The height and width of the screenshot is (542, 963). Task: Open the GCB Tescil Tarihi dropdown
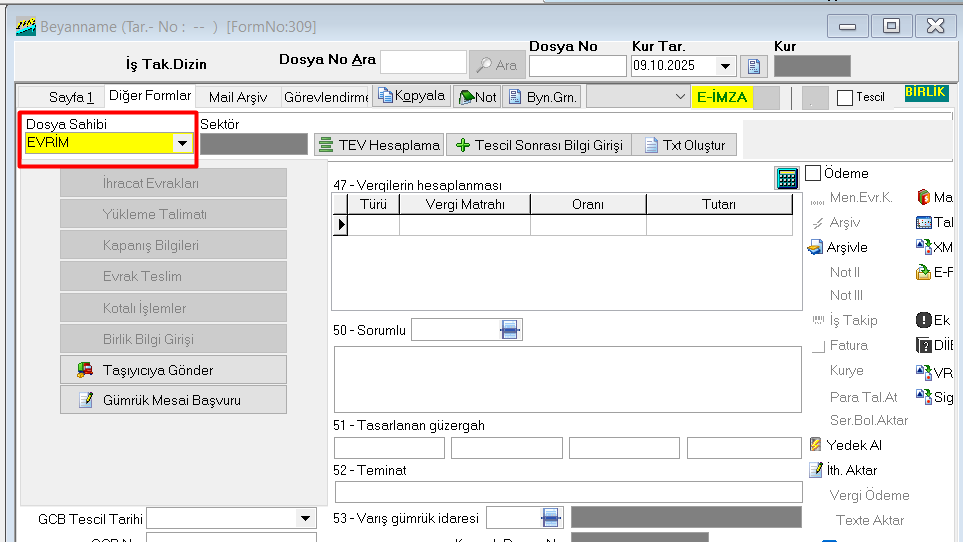[305, 518]
